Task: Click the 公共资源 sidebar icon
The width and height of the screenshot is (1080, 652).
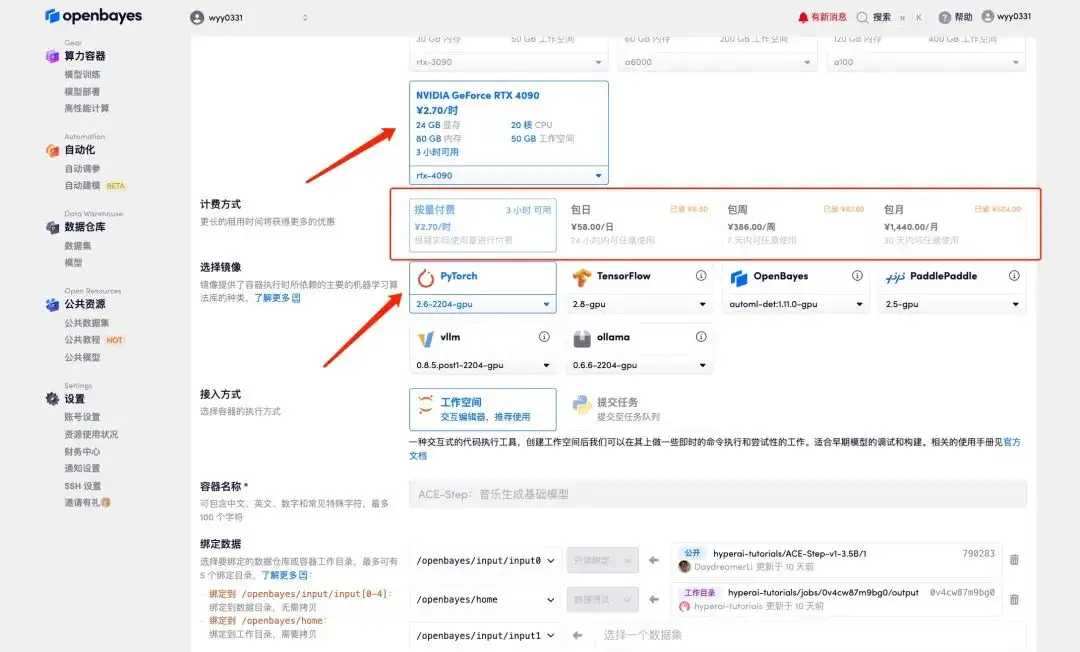Action: [x=52, y=304]
